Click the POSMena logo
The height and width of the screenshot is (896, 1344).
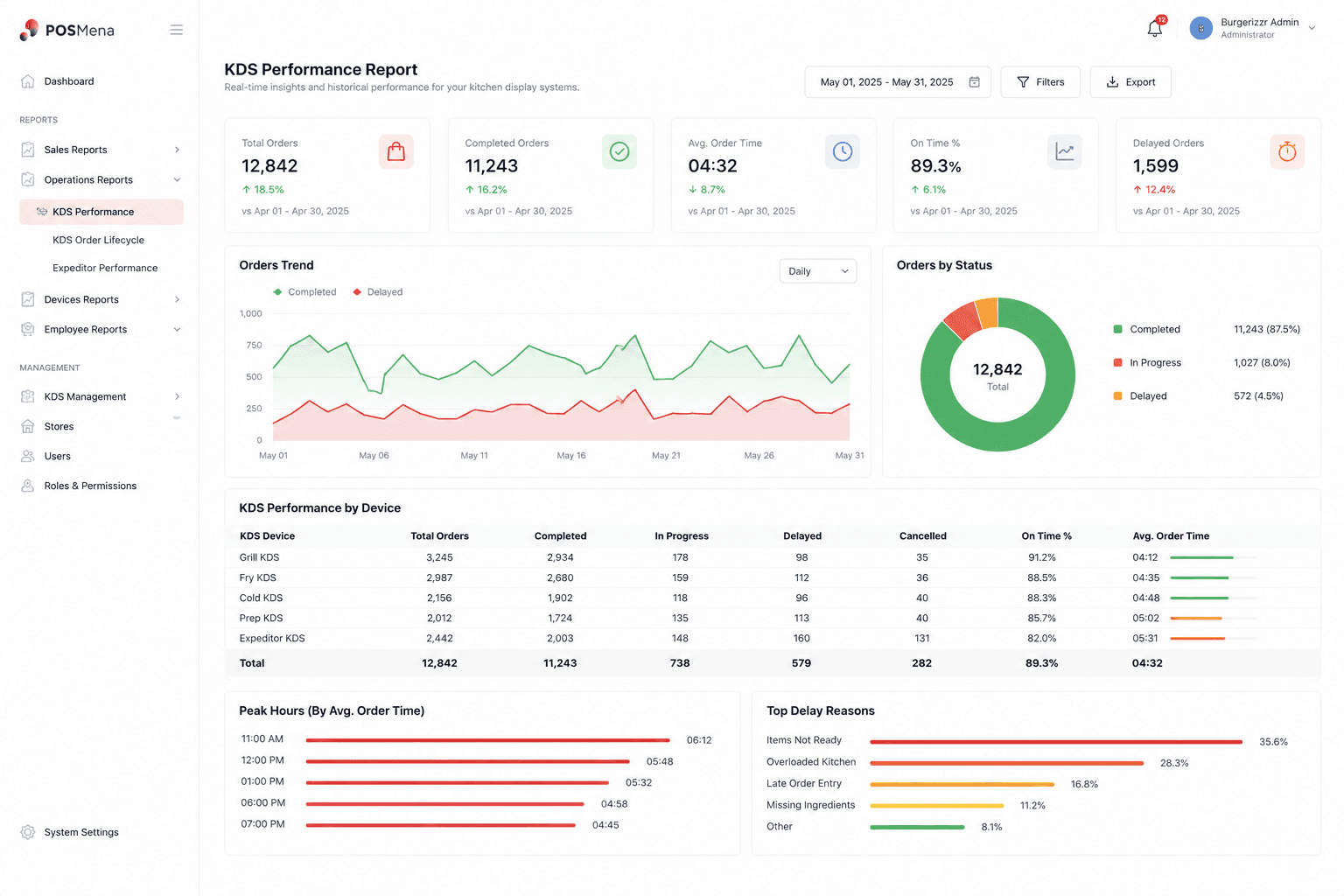66,30
